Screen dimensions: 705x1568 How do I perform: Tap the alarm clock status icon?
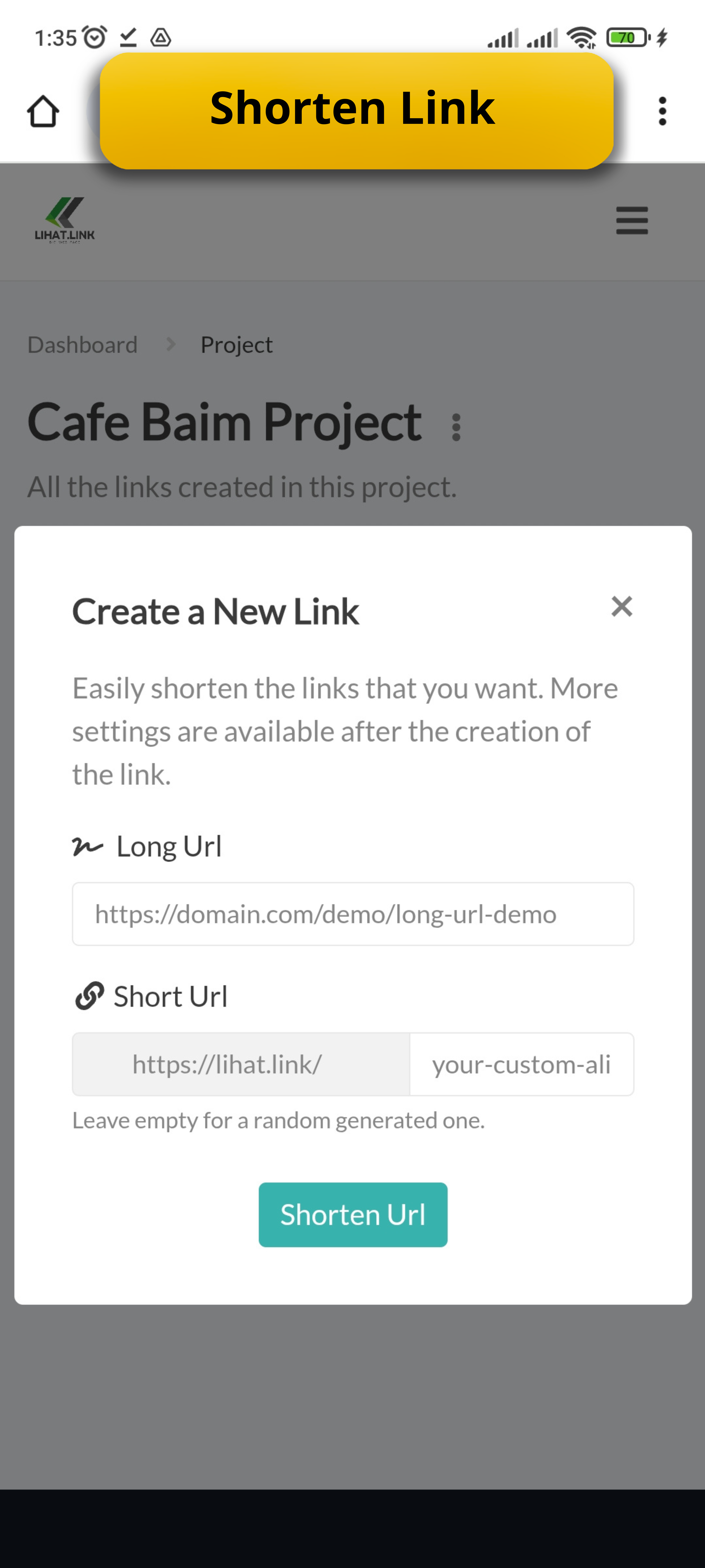(x=95, y=38)
